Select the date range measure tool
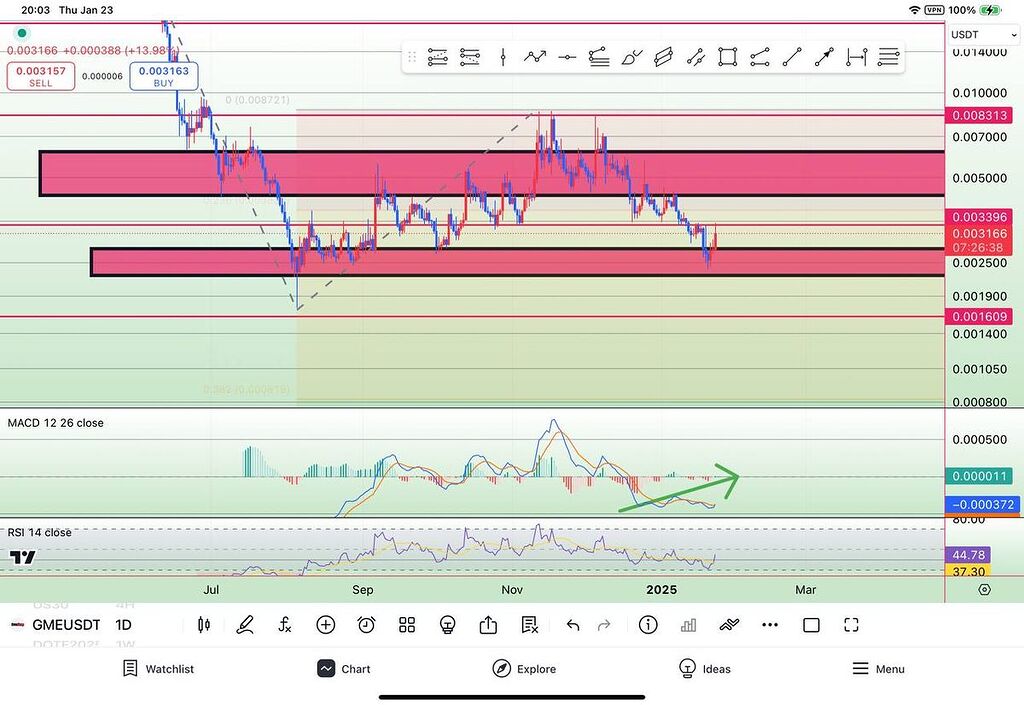The width and height of the screenshot is (1024, 705). pos(856,57)
